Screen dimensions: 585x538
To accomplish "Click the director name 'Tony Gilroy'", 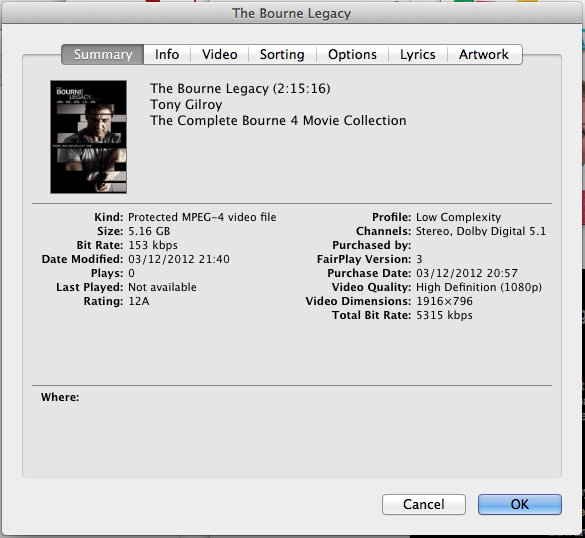I will (x=186, y=105).
